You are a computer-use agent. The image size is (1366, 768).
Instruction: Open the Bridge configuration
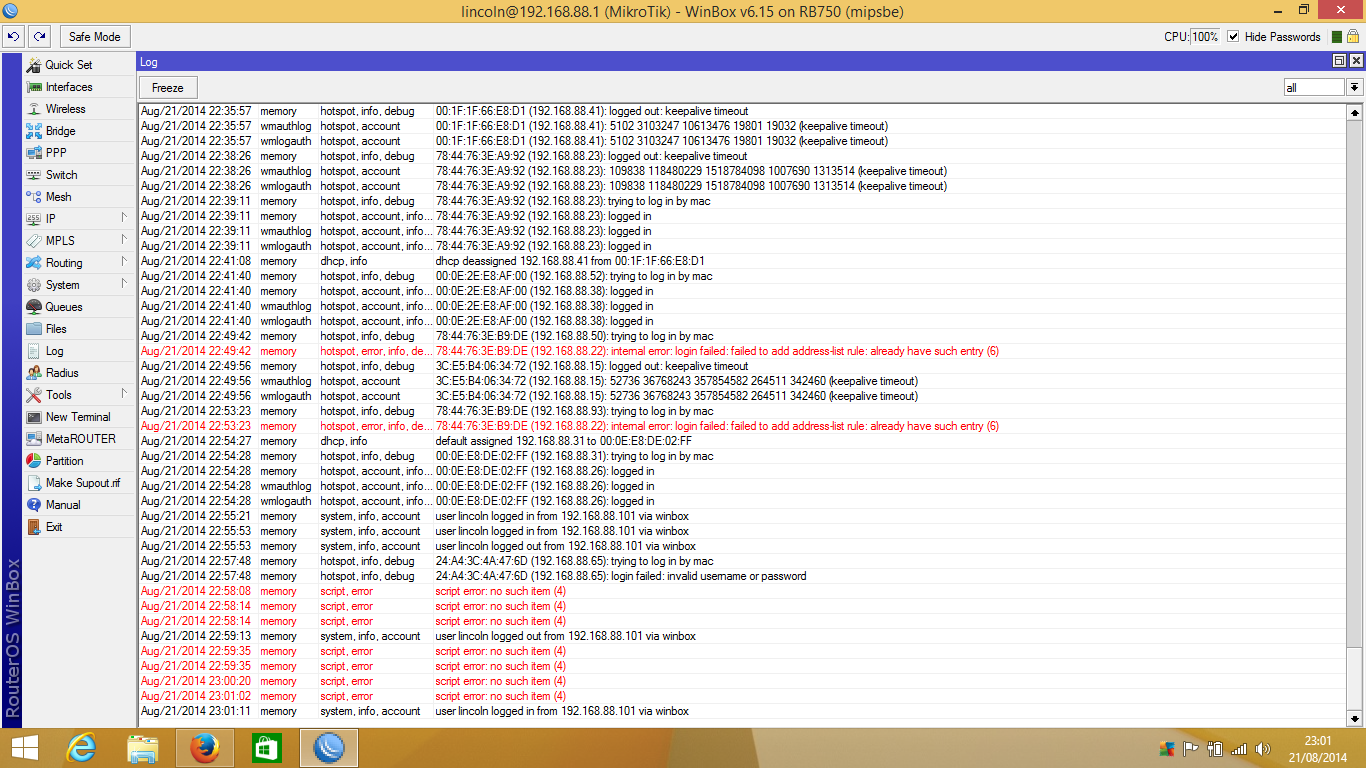pyautogui.click(x=78, y=131)
